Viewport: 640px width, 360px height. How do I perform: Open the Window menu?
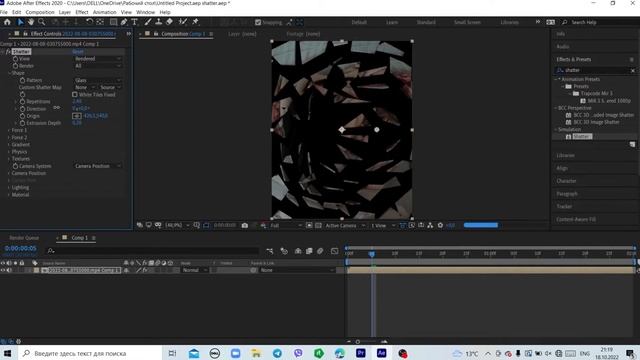click(x=145, y=12)
